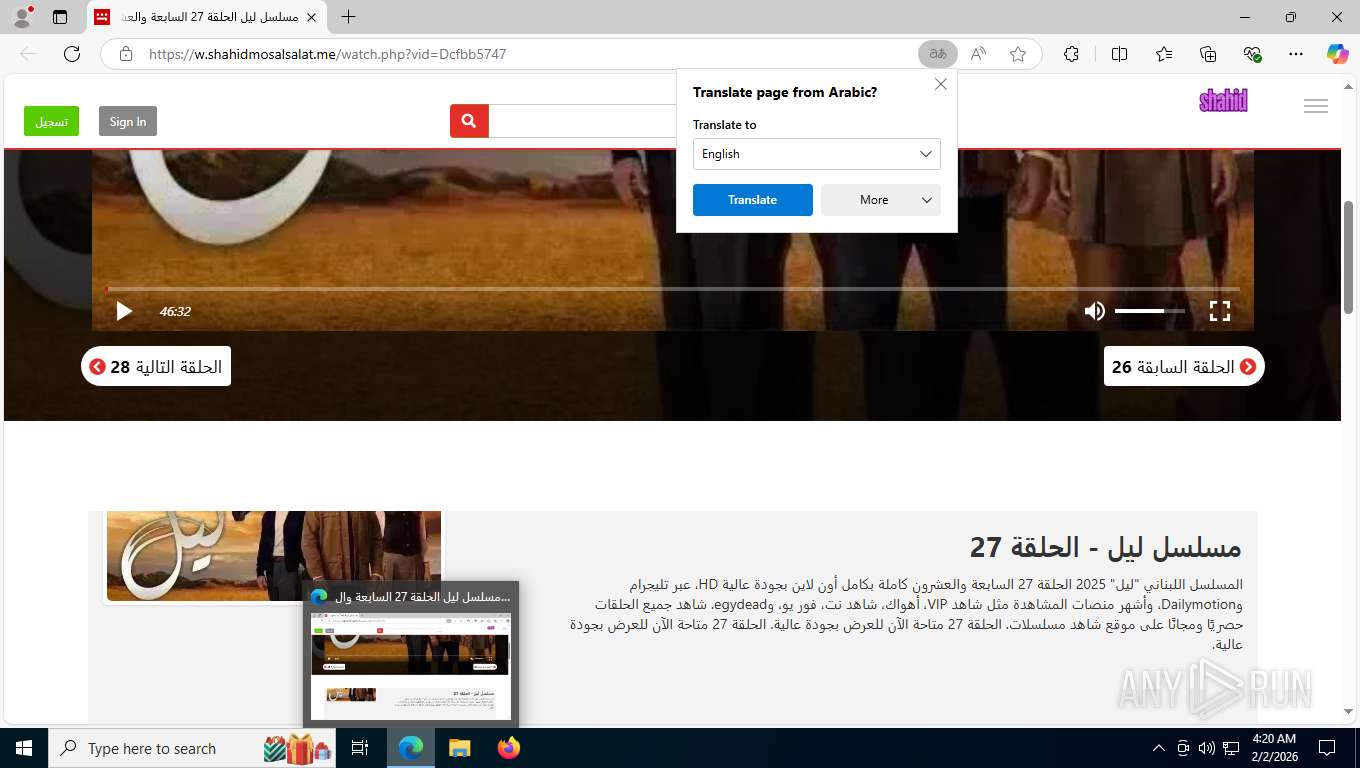
Task: Expand the More options dropdown
Action: click(881, 200)
